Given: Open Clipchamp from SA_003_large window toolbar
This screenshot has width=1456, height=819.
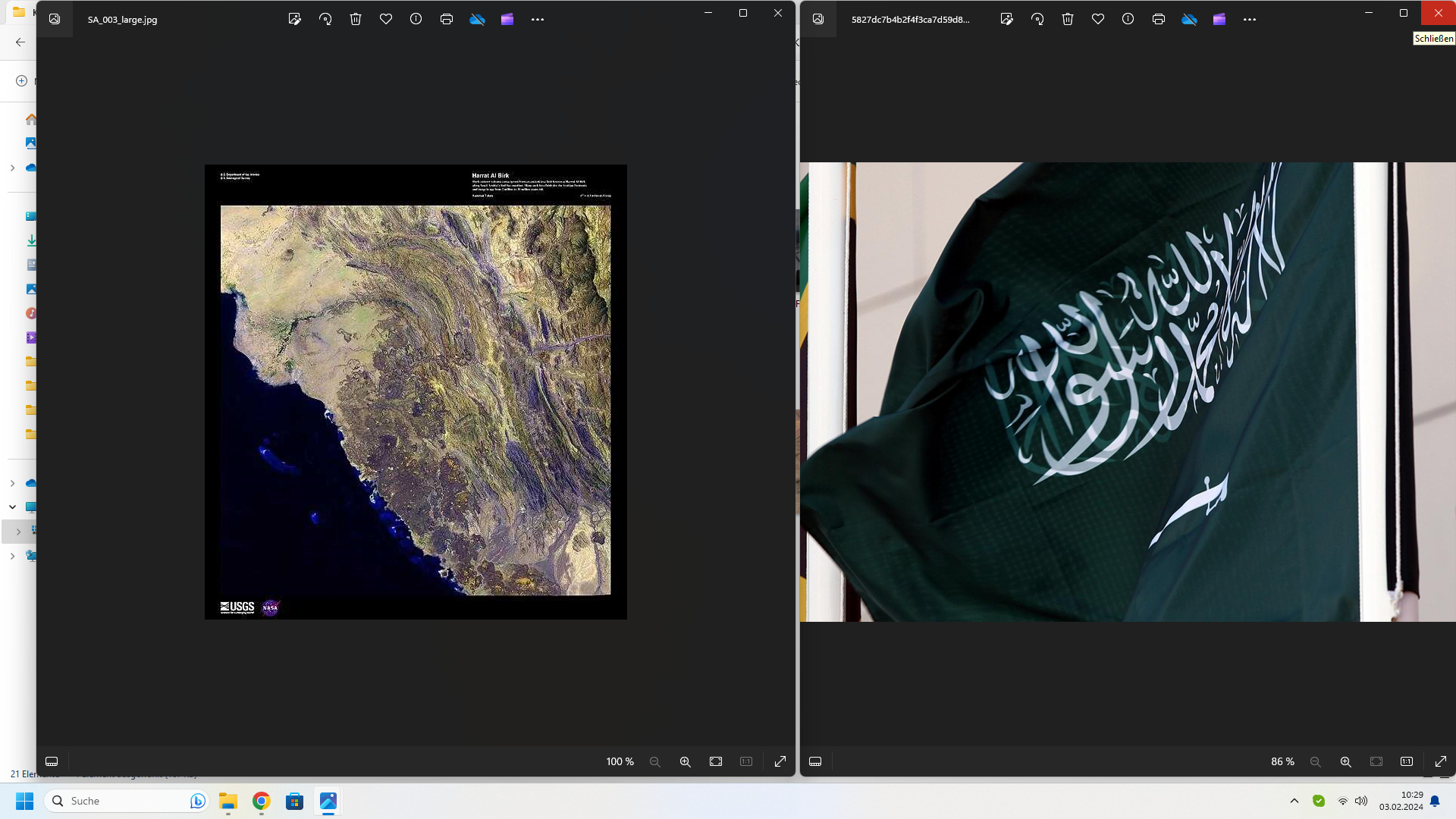Looking at the screenshot, I should (x=507, y=20).
